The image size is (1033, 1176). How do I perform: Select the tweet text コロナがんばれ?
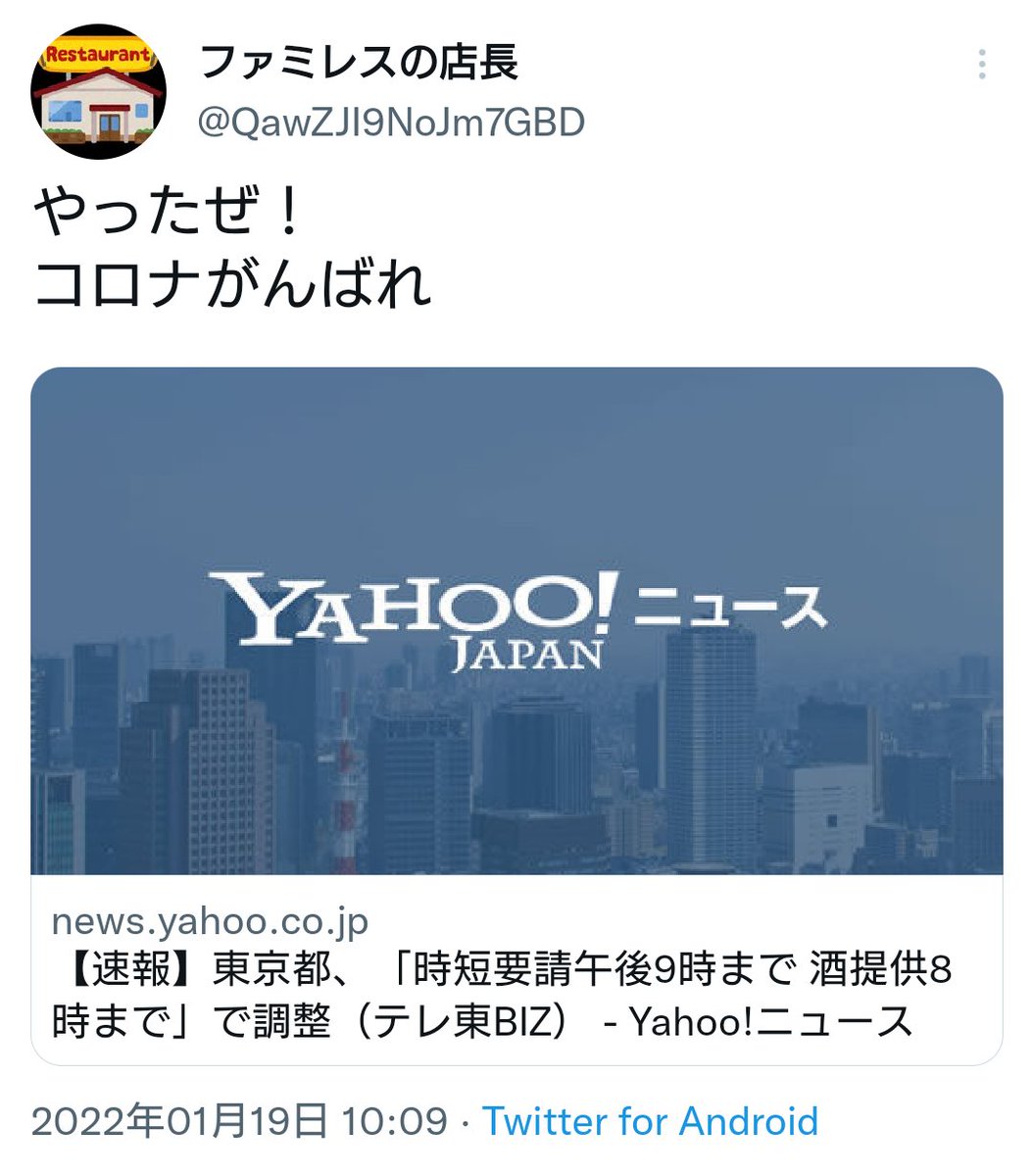pos(232,285)
